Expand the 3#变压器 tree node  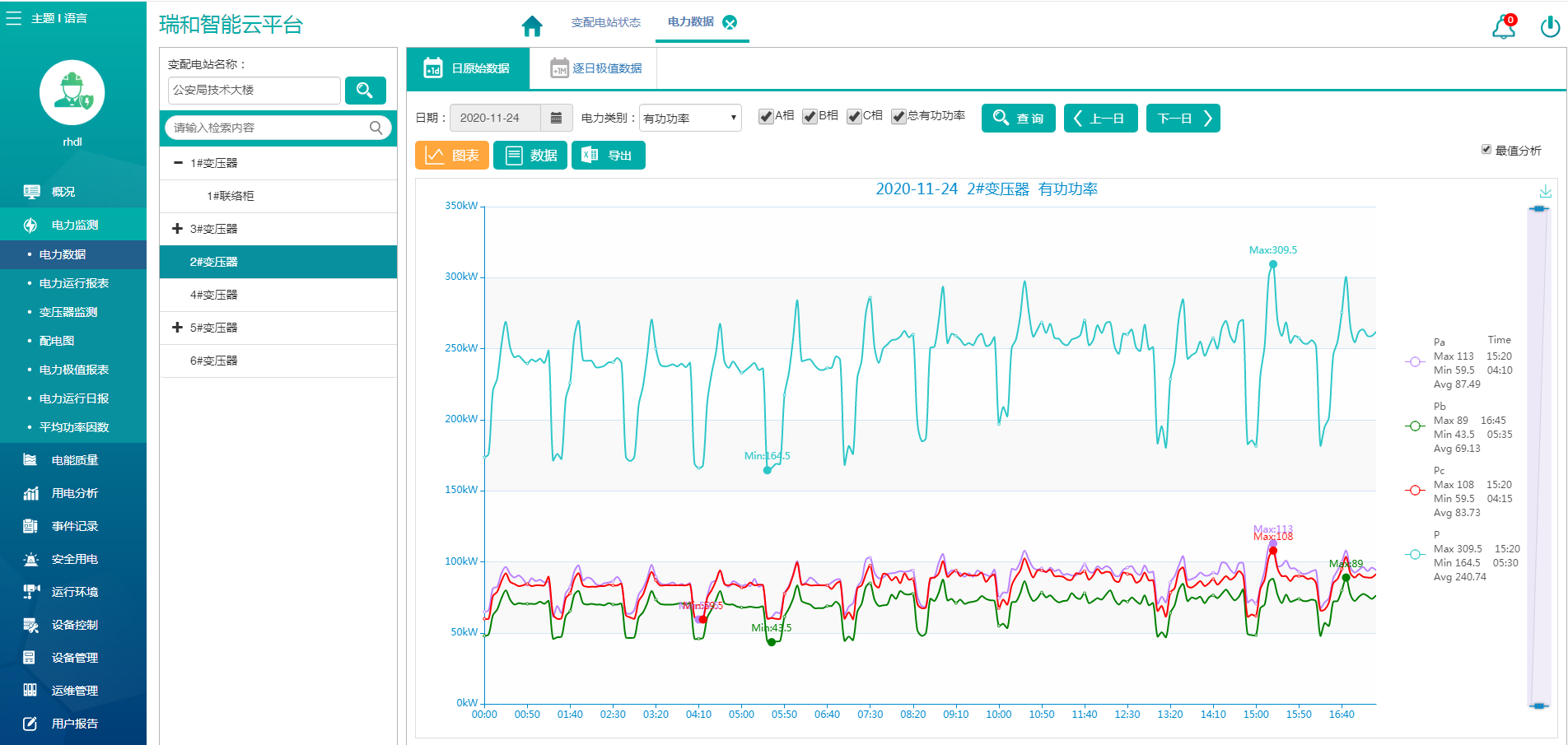177,229
